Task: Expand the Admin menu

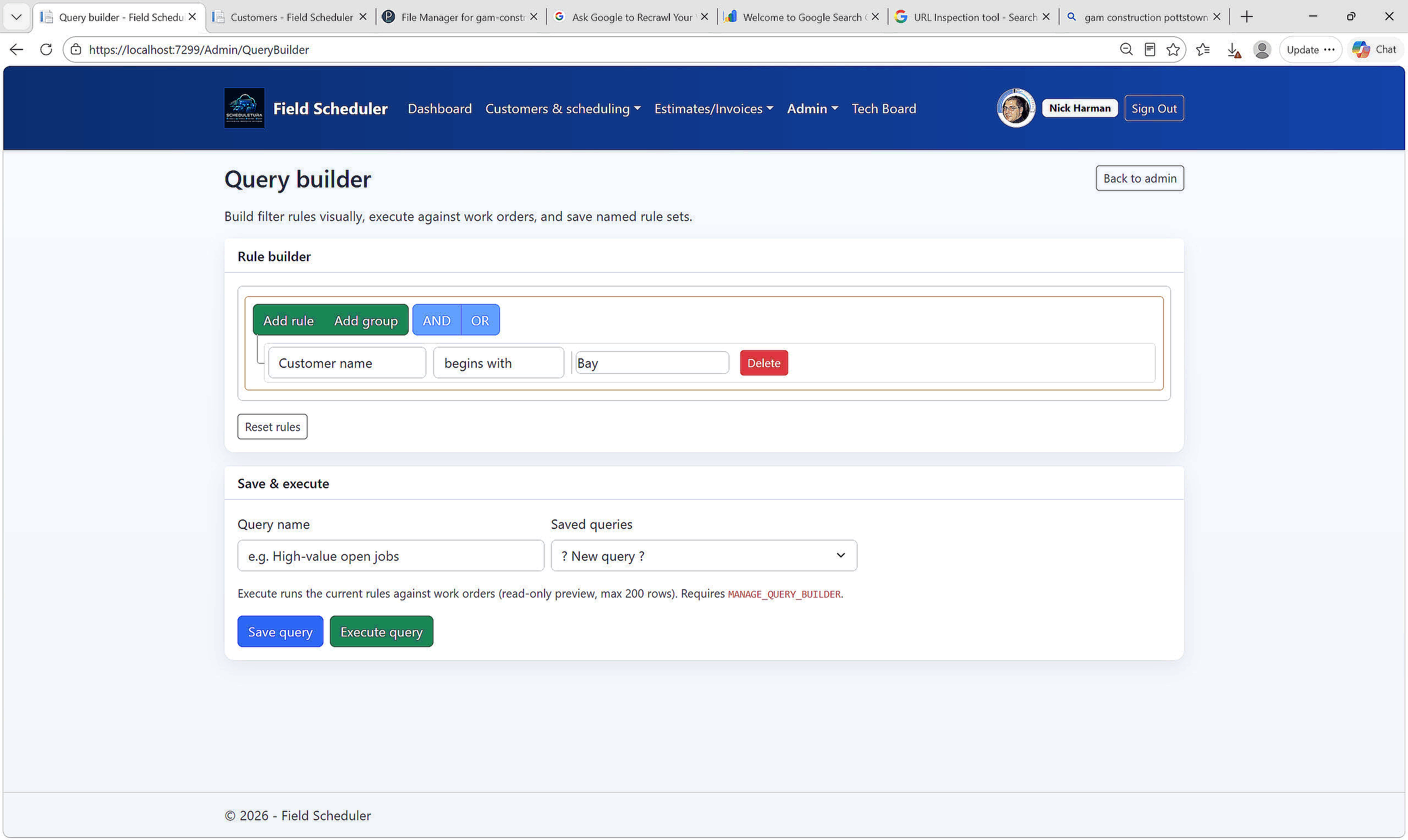Action: [x=812, y=109]
